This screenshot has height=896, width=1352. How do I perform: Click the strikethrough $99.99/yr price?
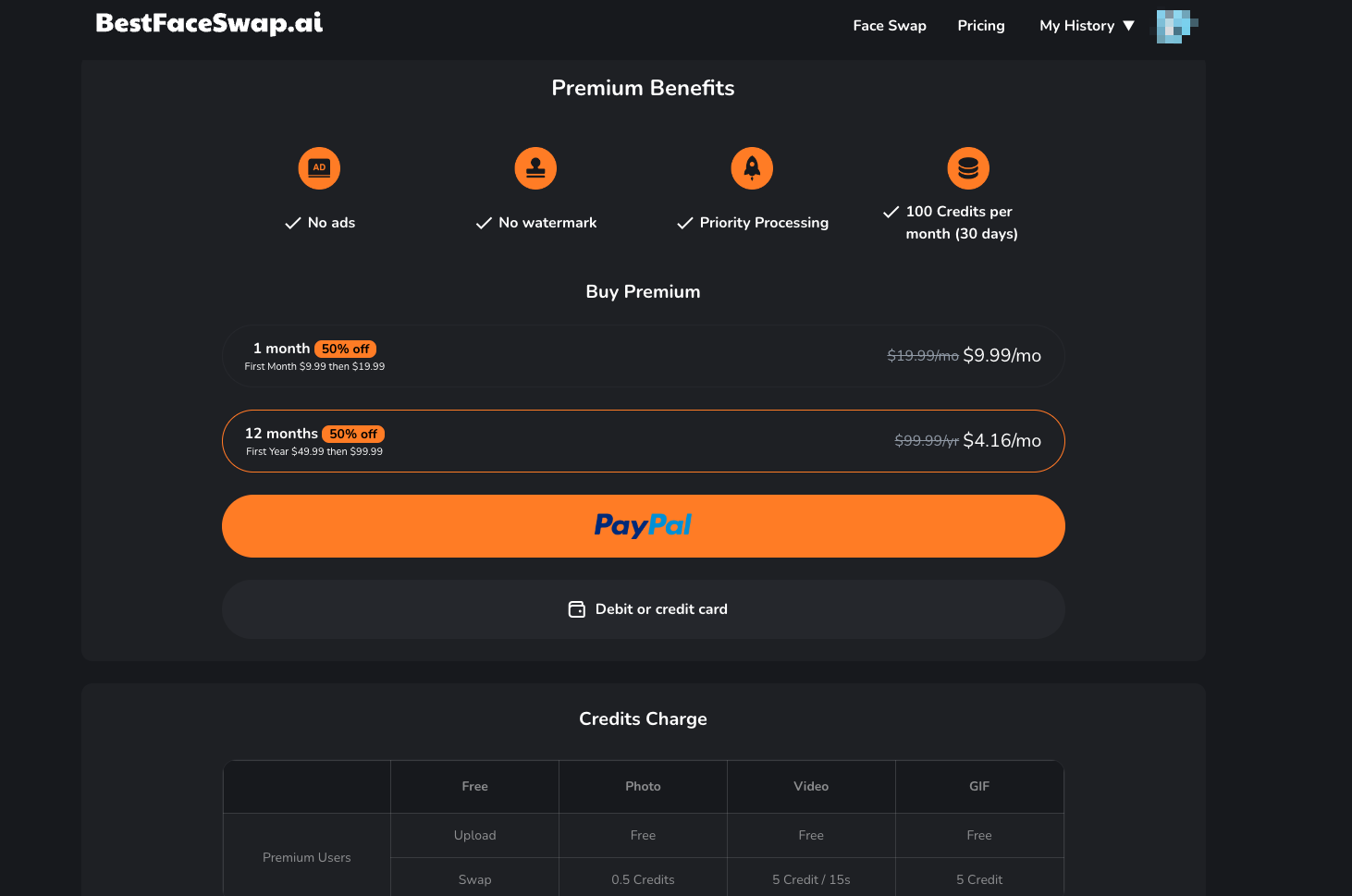[x=926, y=441]
